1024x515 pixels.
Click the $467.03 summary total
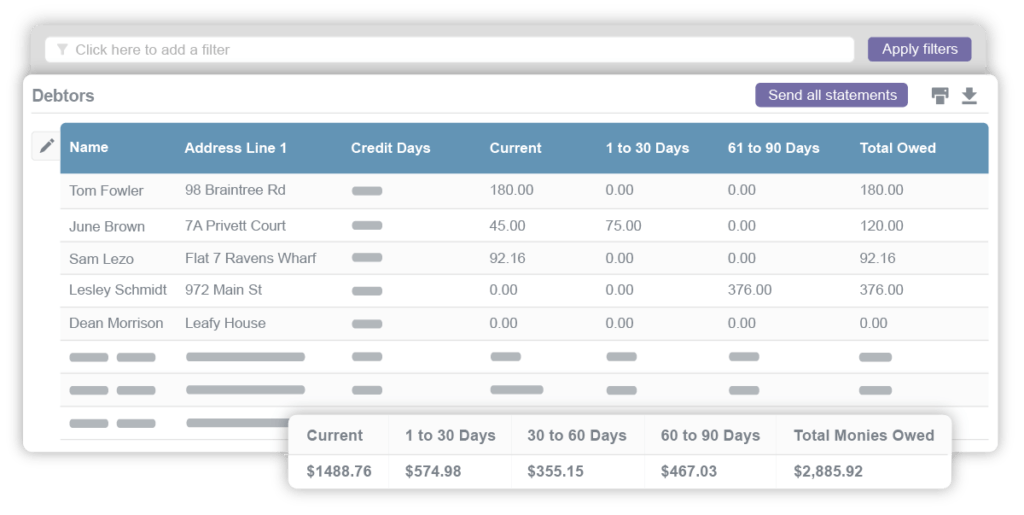(x=689, y=471)
